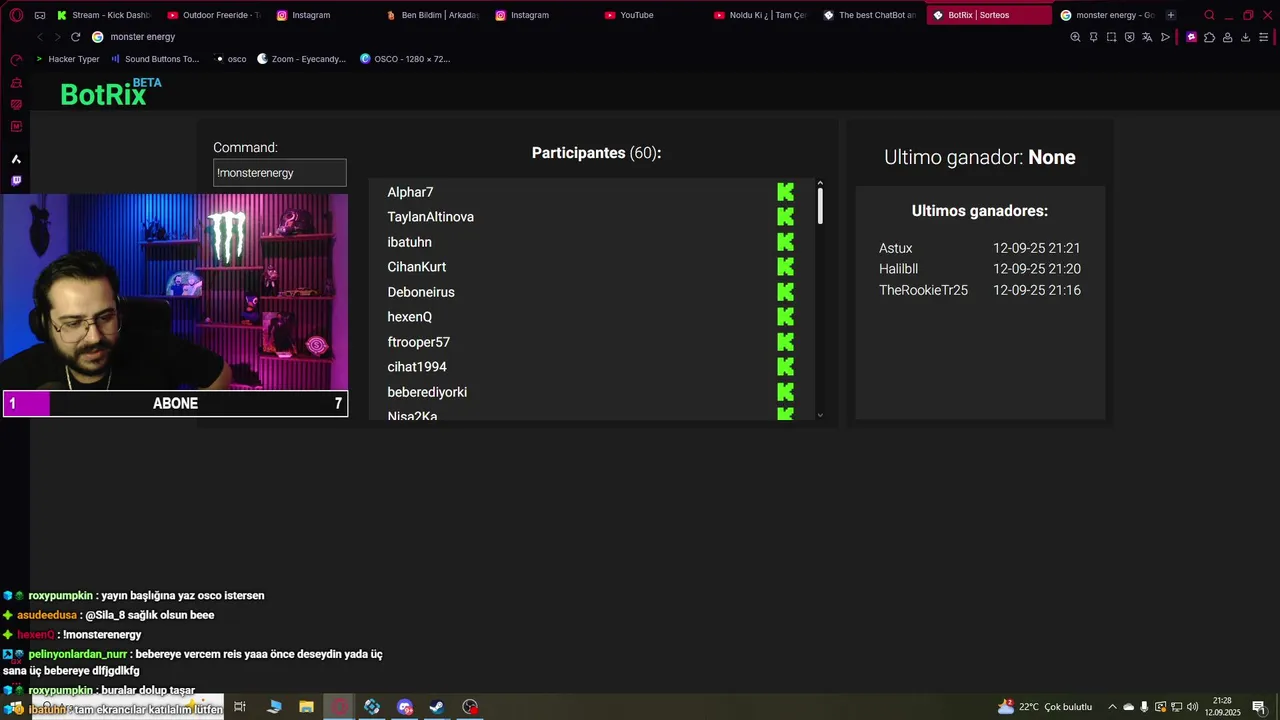Switch to The best ChatBot tab
The image size is (1280, 720).
point(869,15)
